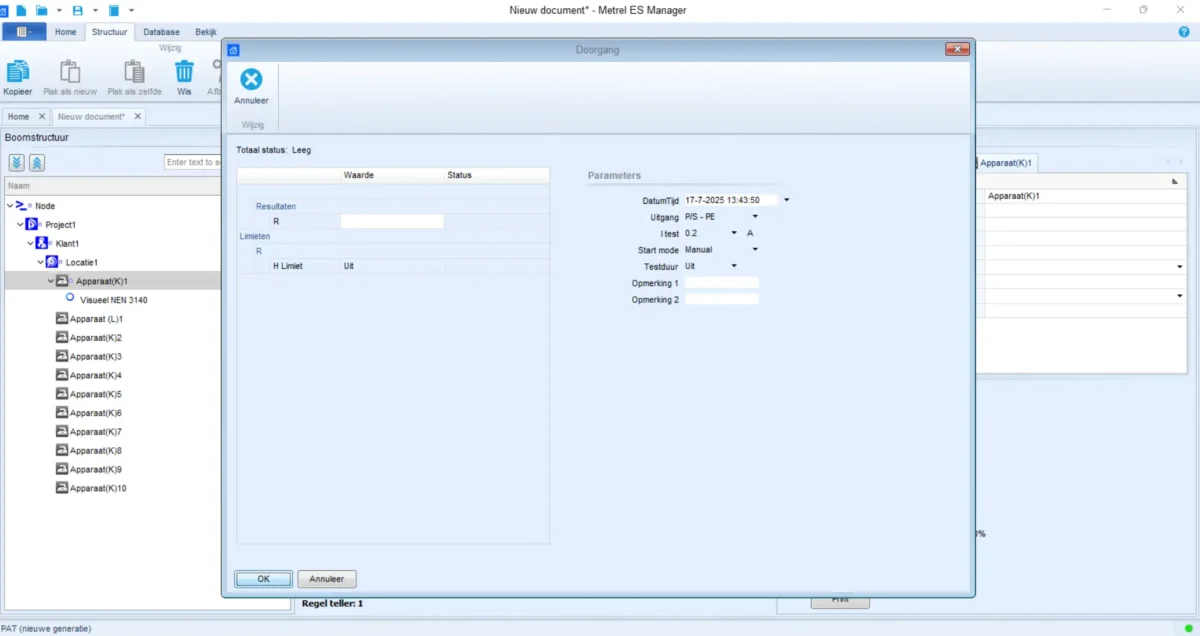Click the blue help question mark icon

pos(1184,32)
